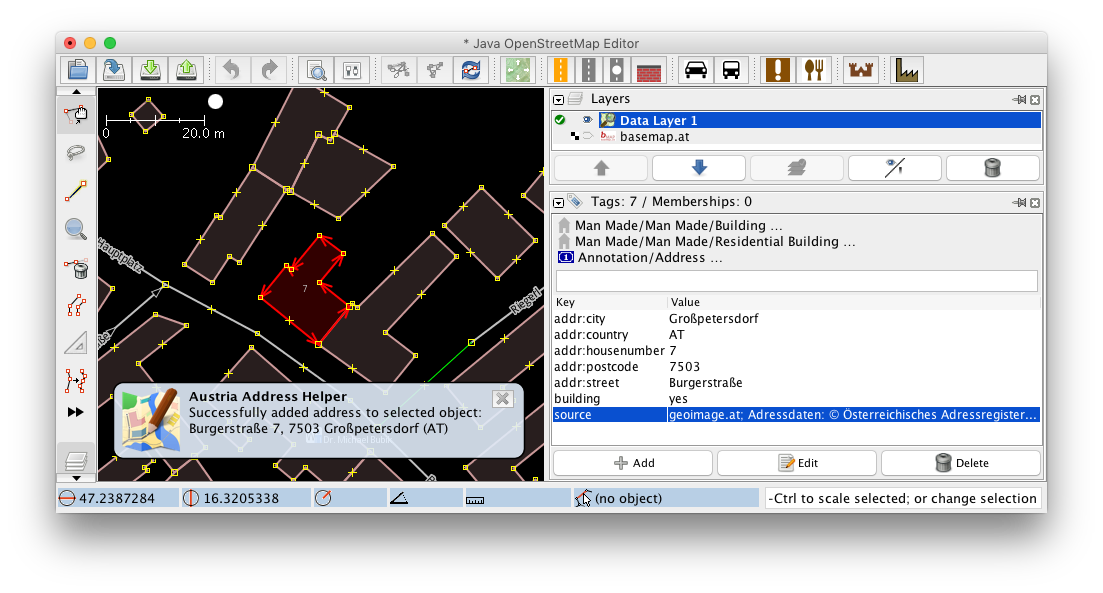Viewport: 1103px width, 593px height.
Task: Toggle the Layers panel from left sidebar
Action: click(x=76, y=461)
